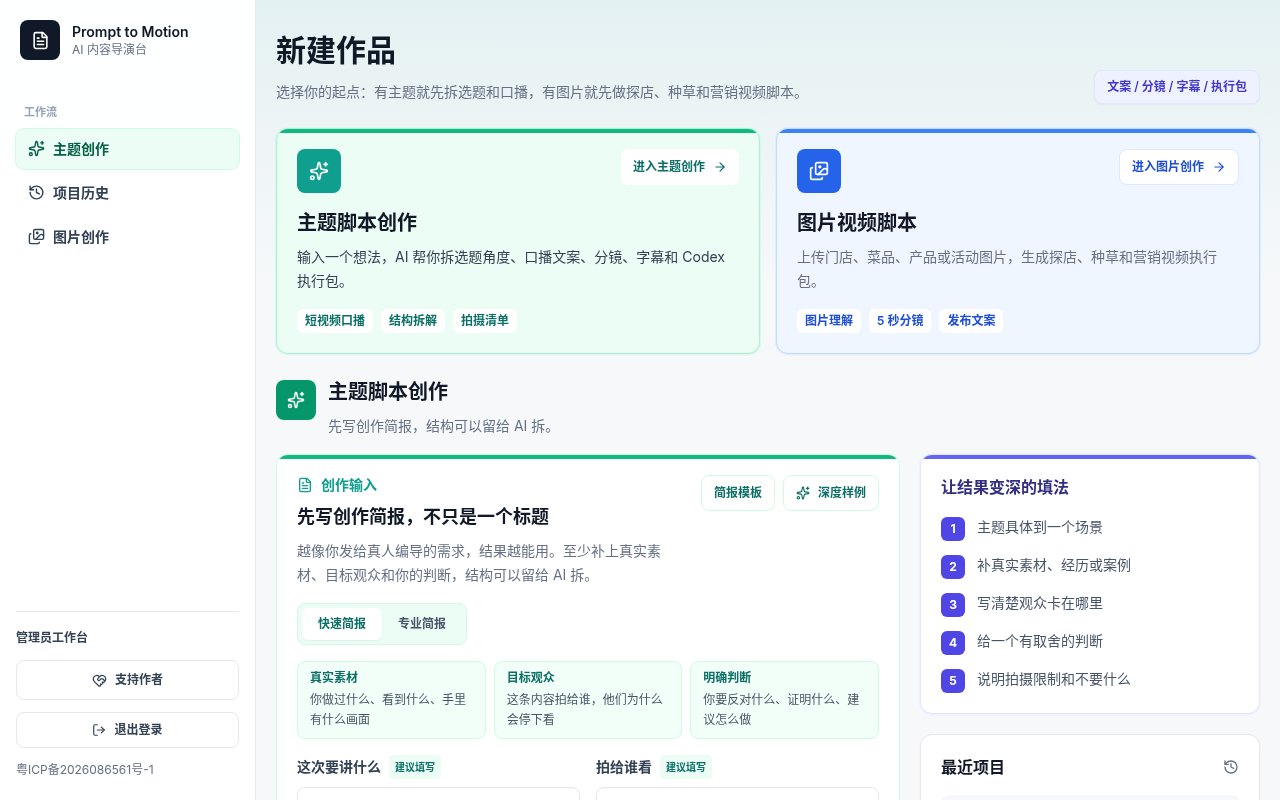
Task: Click the document icon next to 创作输入
Action: coord(305,485)
